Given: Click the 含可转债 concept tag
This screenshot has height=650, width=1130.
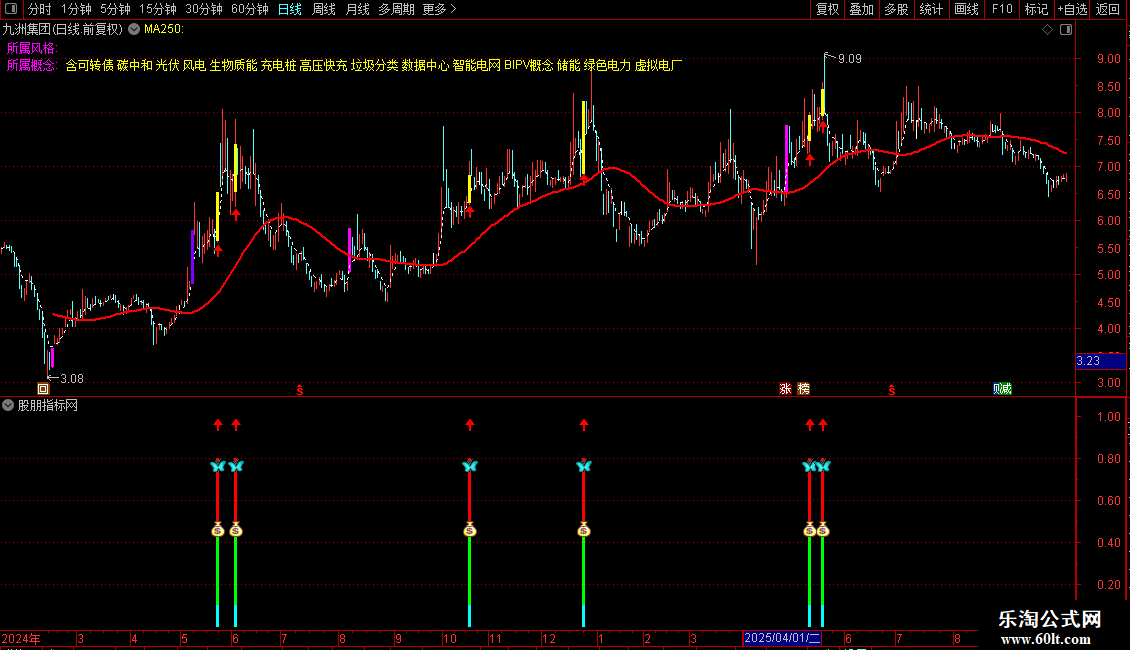Looking at the screenshot, I should click(x=89, y=66).
